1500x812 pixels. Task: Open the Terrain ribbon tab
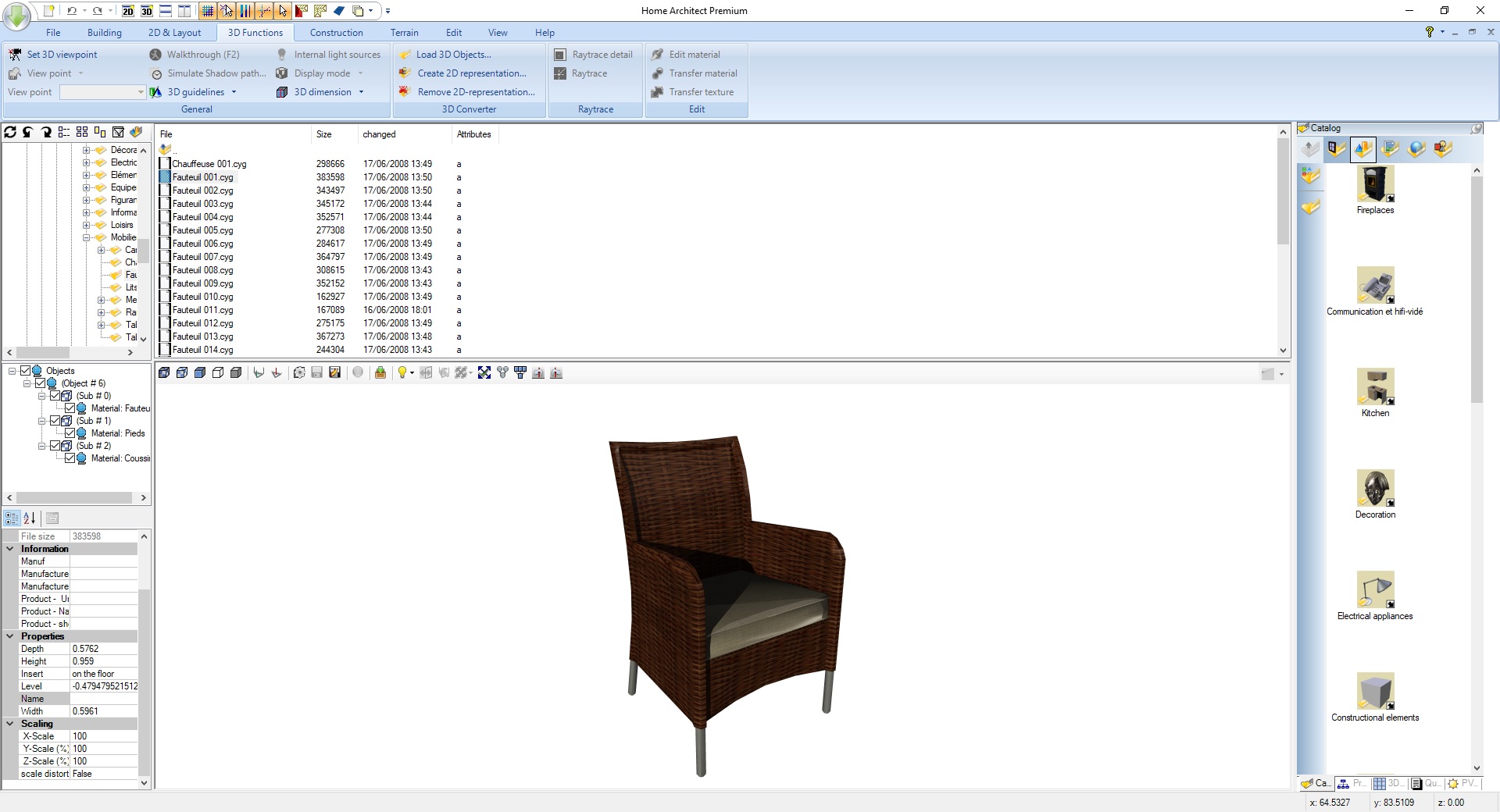tap(404, 32)
